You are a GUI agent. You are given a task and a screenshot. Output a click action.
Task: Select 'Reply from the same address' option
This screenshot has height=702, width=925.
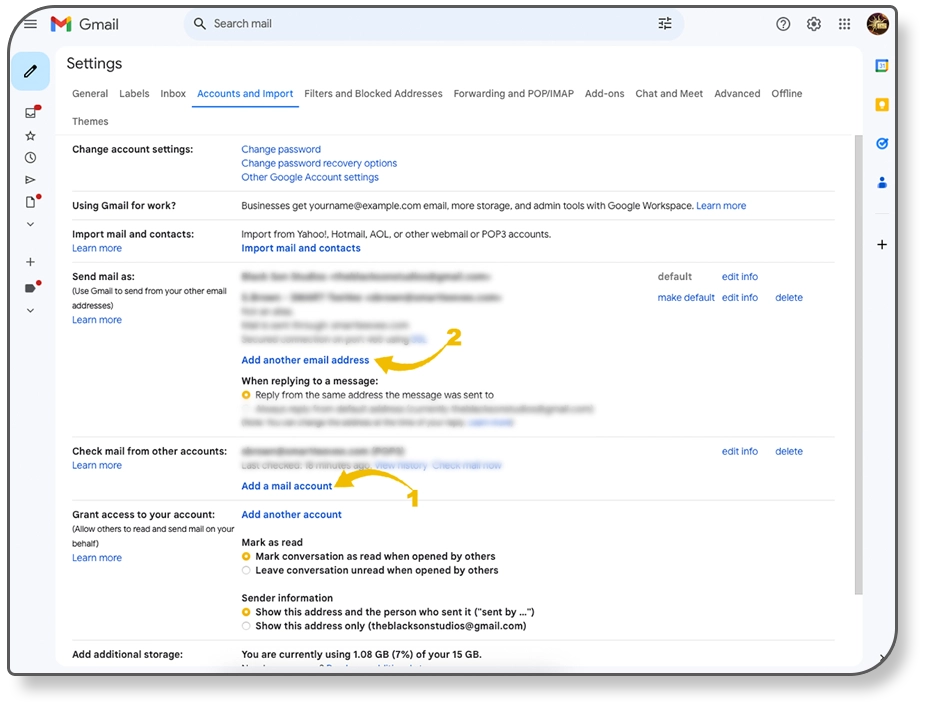point(247,395)
